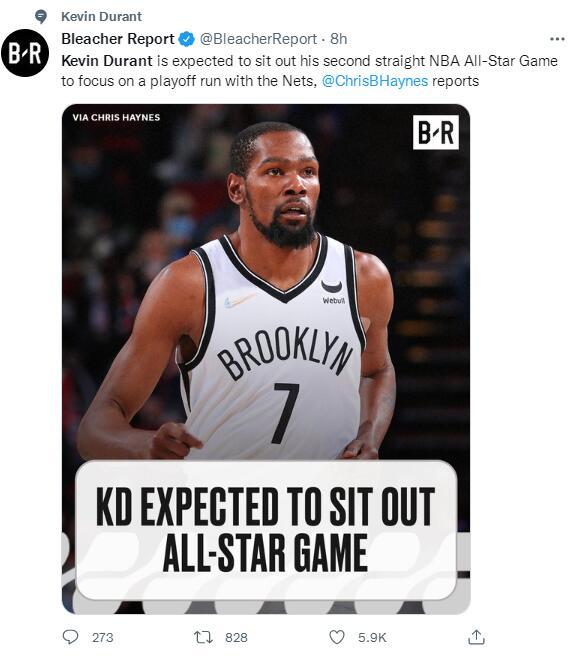
Task: Click the blue verified badge
Action: 186,39
